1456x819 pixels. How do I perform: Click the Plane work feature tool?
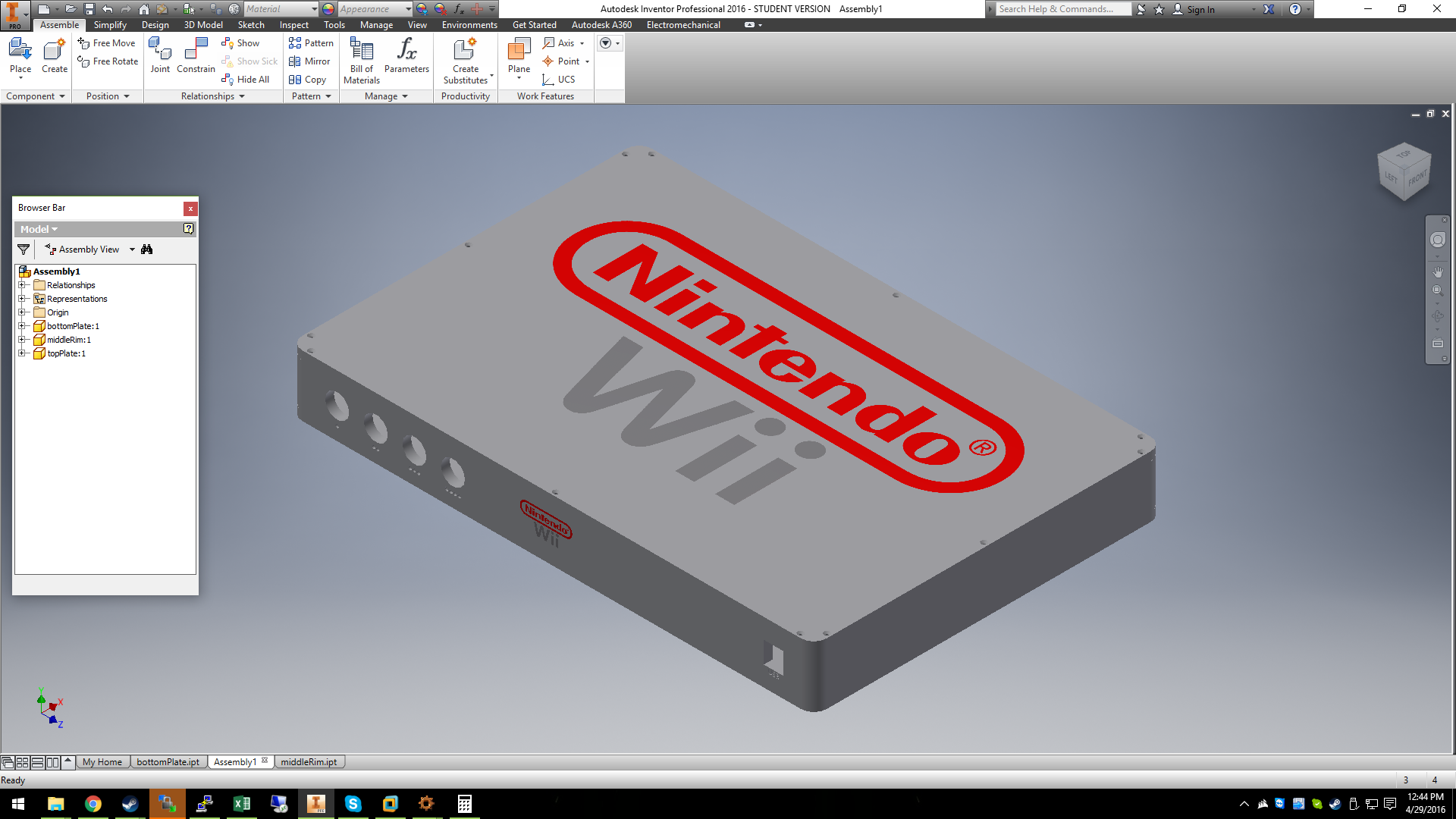click(x=519, y=58)
